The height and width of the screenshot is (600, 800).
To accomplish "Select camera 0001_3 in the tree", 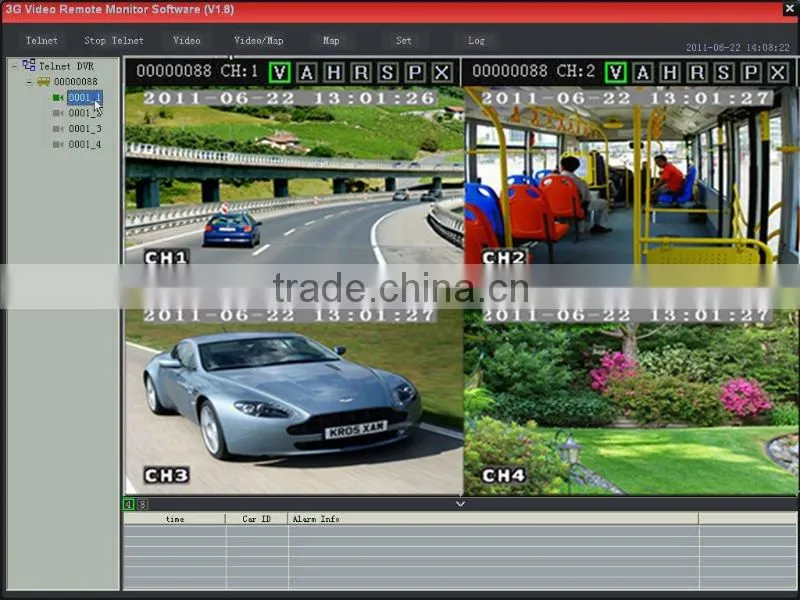I will coord(85,129).
